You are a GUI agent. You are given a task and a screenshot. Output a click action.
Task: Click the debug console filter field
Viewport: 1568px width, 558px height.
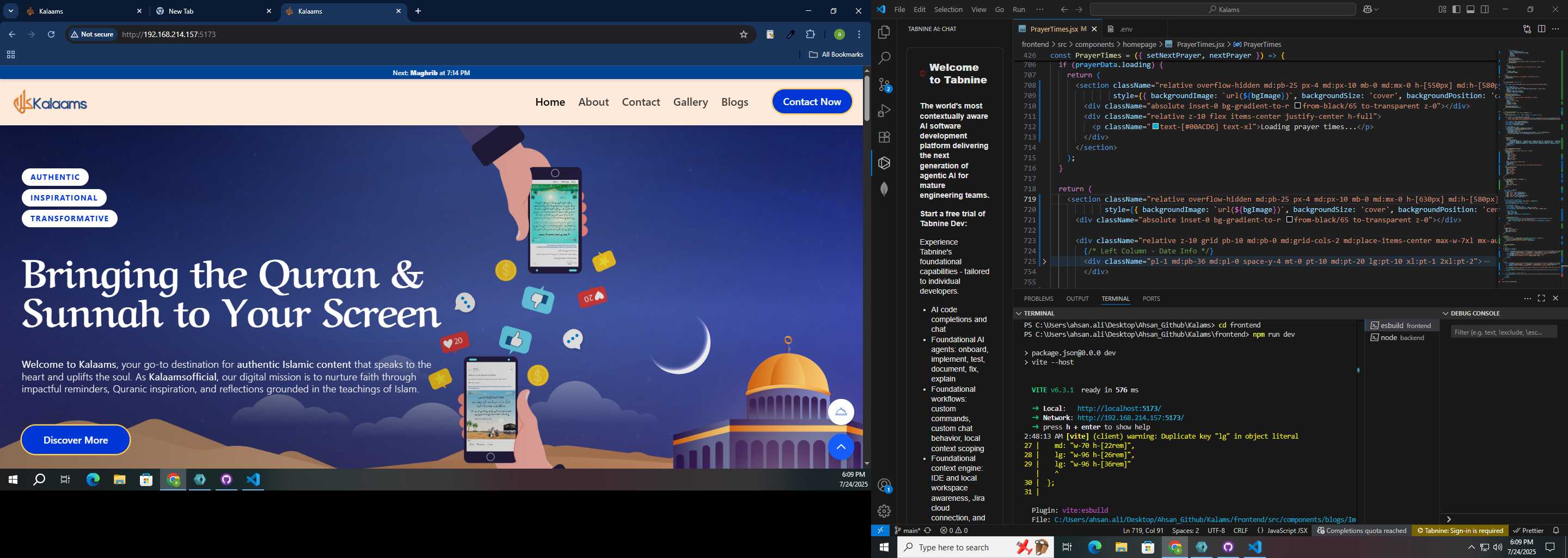pyautogui.click(x=1503, y=332)
